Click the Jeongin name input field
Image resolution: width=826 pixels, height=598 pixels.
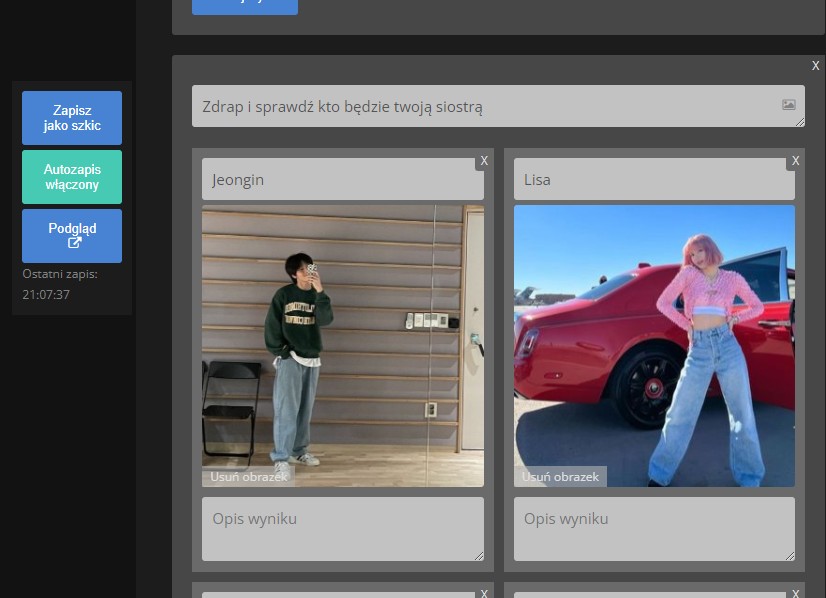coord(342,180)
